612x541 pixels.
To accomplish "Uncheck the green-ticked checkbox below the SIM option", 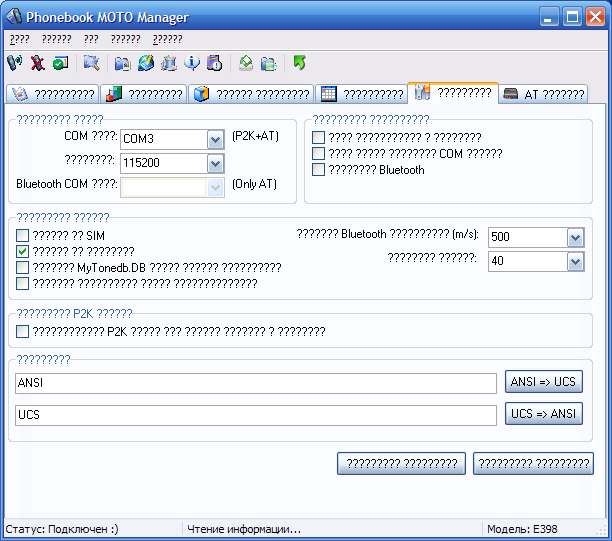I will (23, 251).
